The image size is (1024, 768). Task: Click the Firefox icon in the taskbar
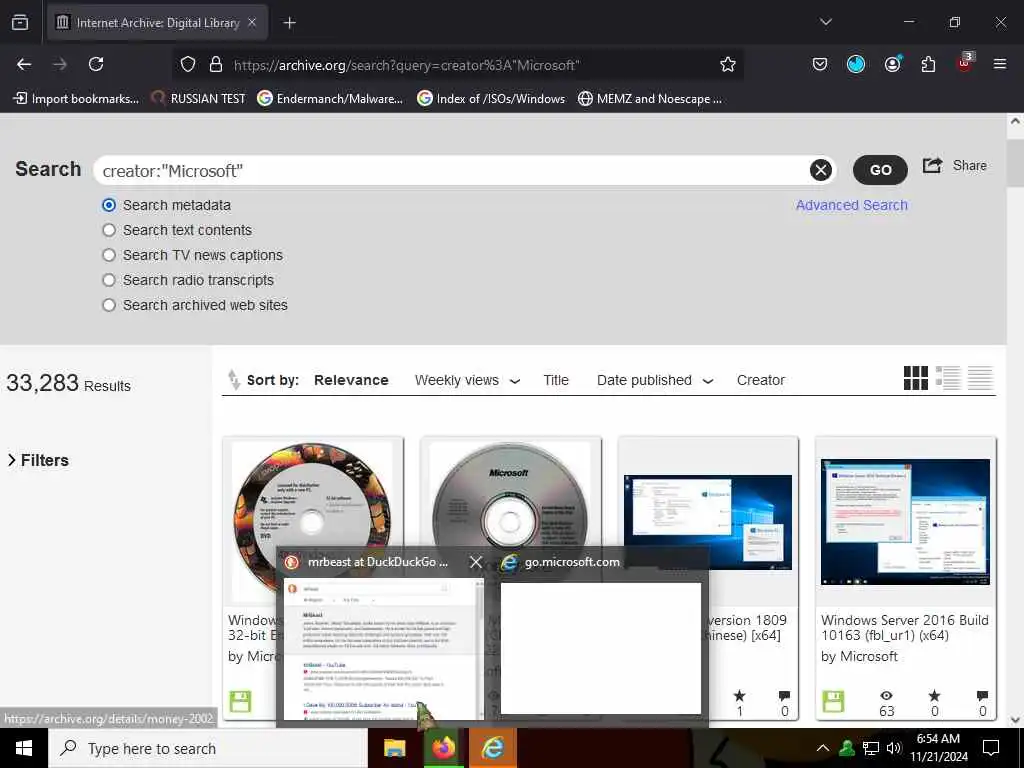click(x=443, y=748)
